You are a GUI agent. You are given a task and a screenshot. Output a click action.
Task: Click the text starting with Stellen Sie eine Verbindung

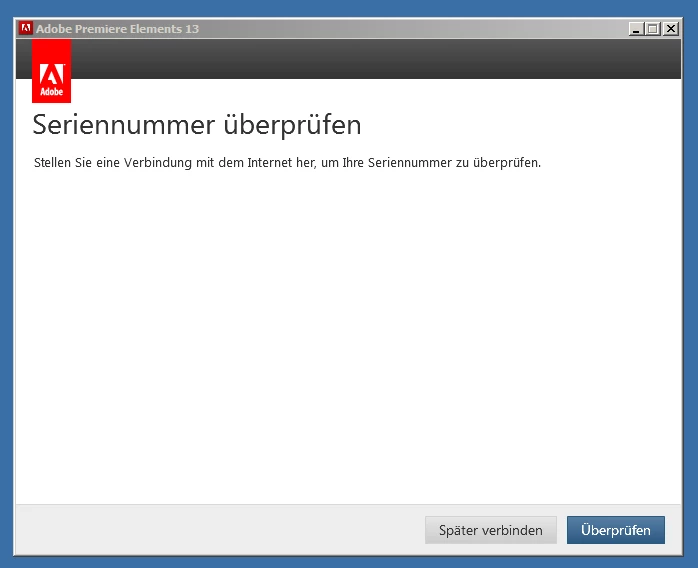click(x=288, y=162)
